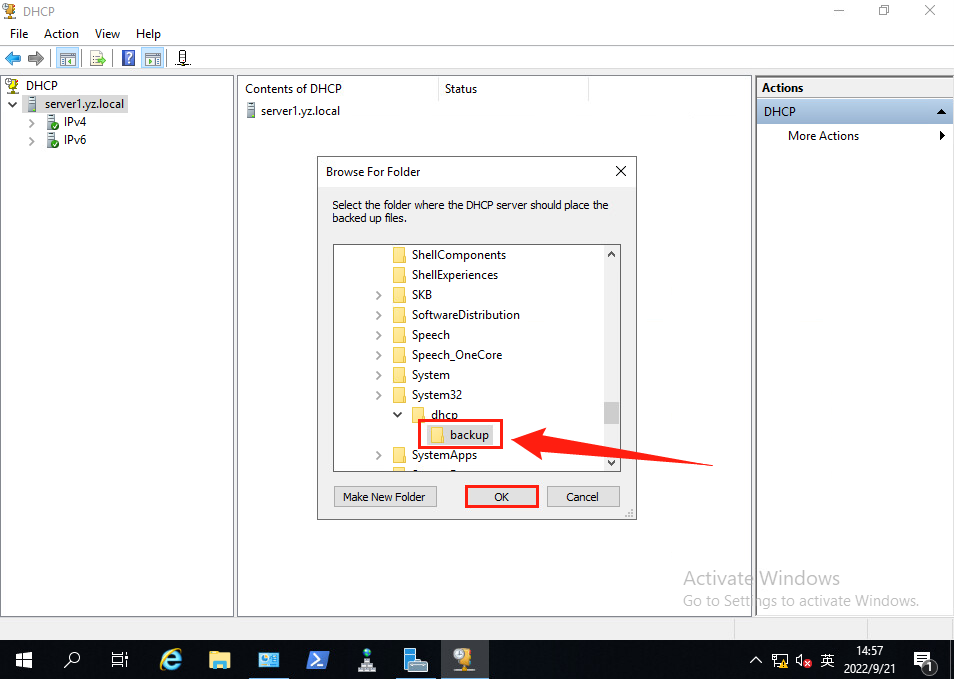The width and height of the screenshot is (954, 679).
Task: Open Windows PowerShell from taskbar
Action: (x=318, y=660)
